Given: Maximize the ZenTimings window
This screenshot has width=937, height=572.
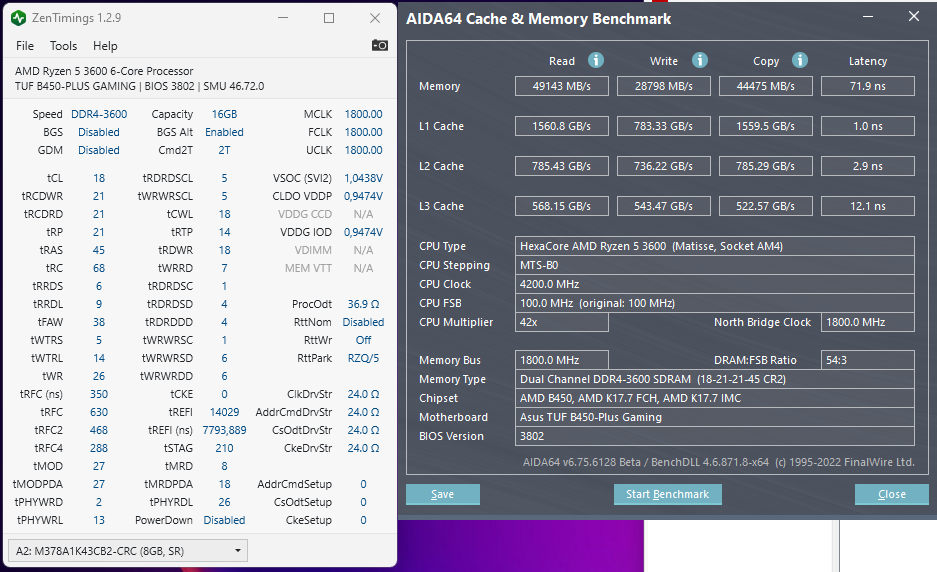Looking at the screenshot, I should point(329,18).
